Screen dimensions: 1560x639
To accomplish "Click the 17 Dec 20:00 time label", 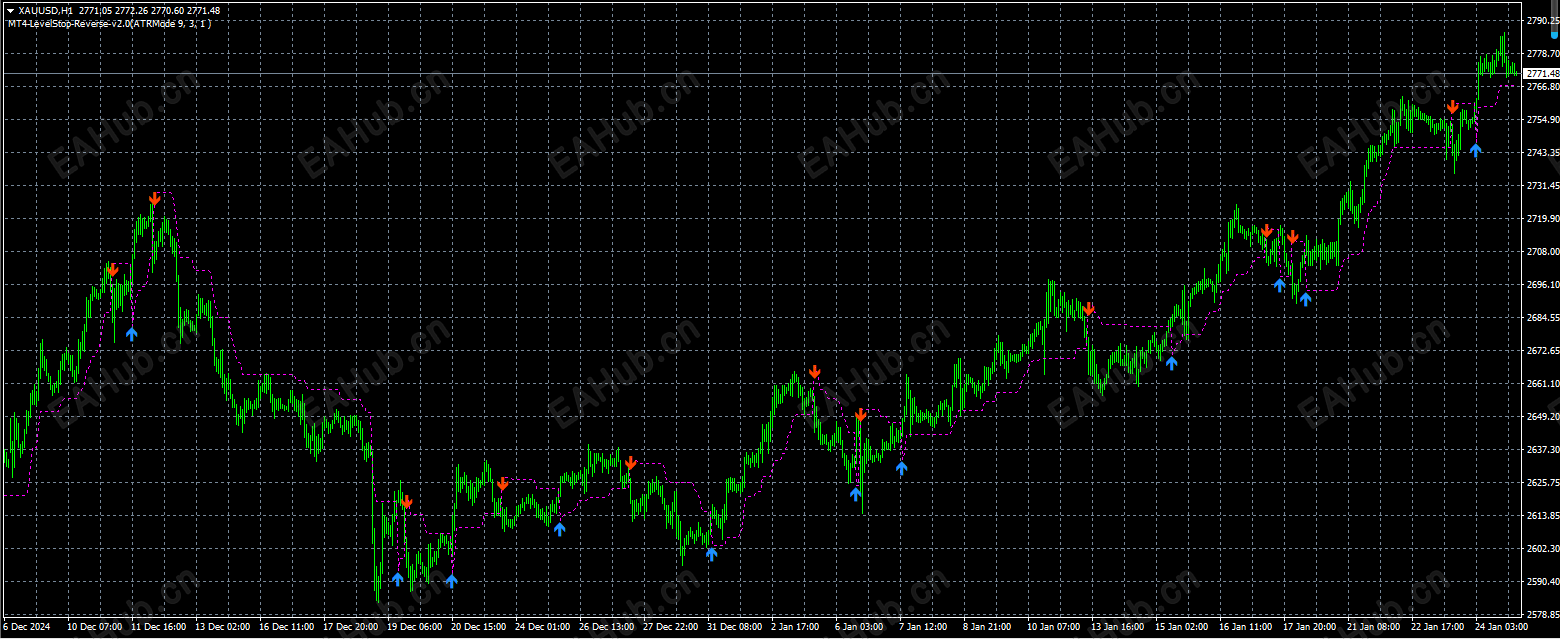I will pyautogui.click(x=350, y=627).
